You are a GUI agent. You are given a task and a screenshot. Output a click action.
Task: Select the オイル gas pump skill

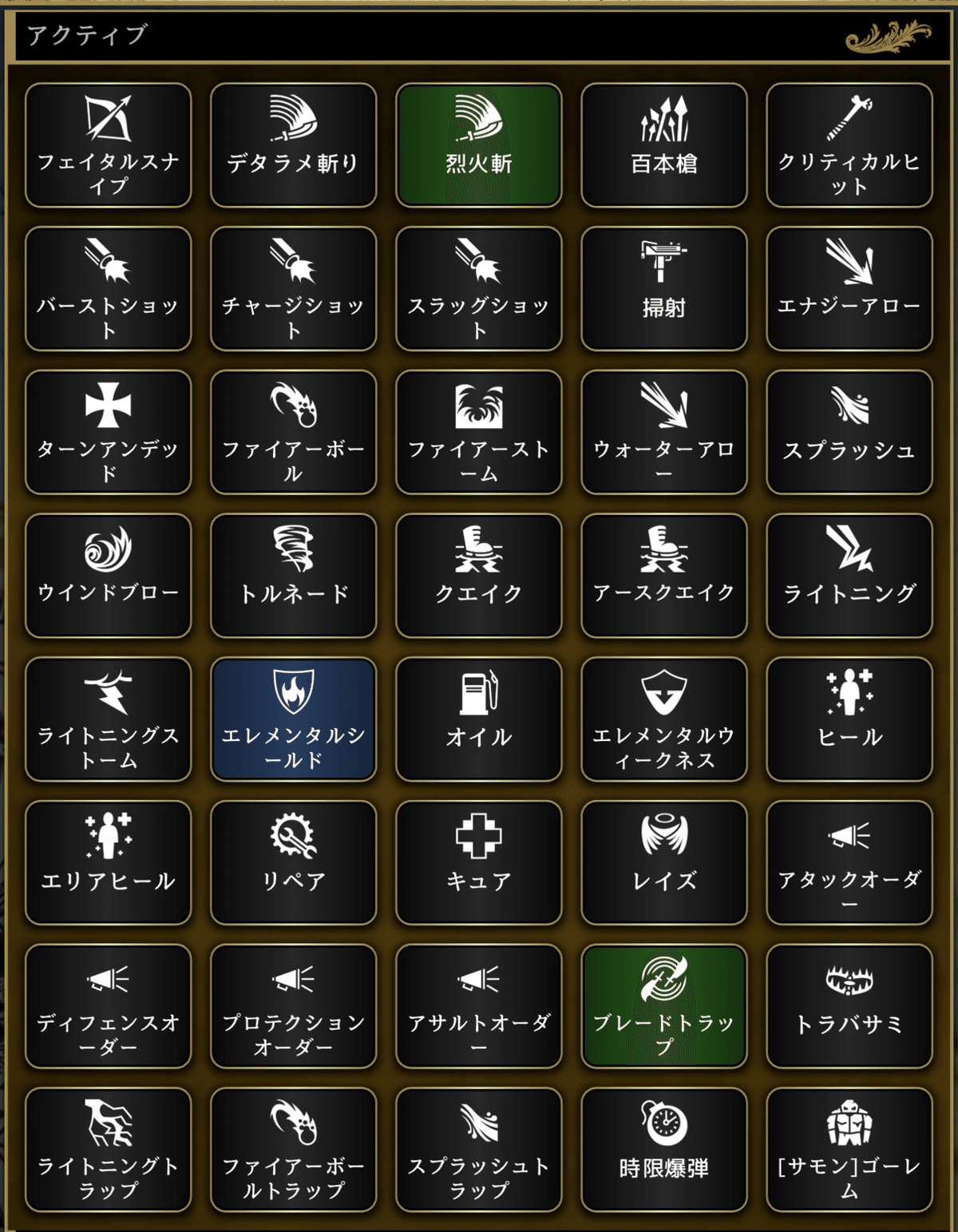479,719
